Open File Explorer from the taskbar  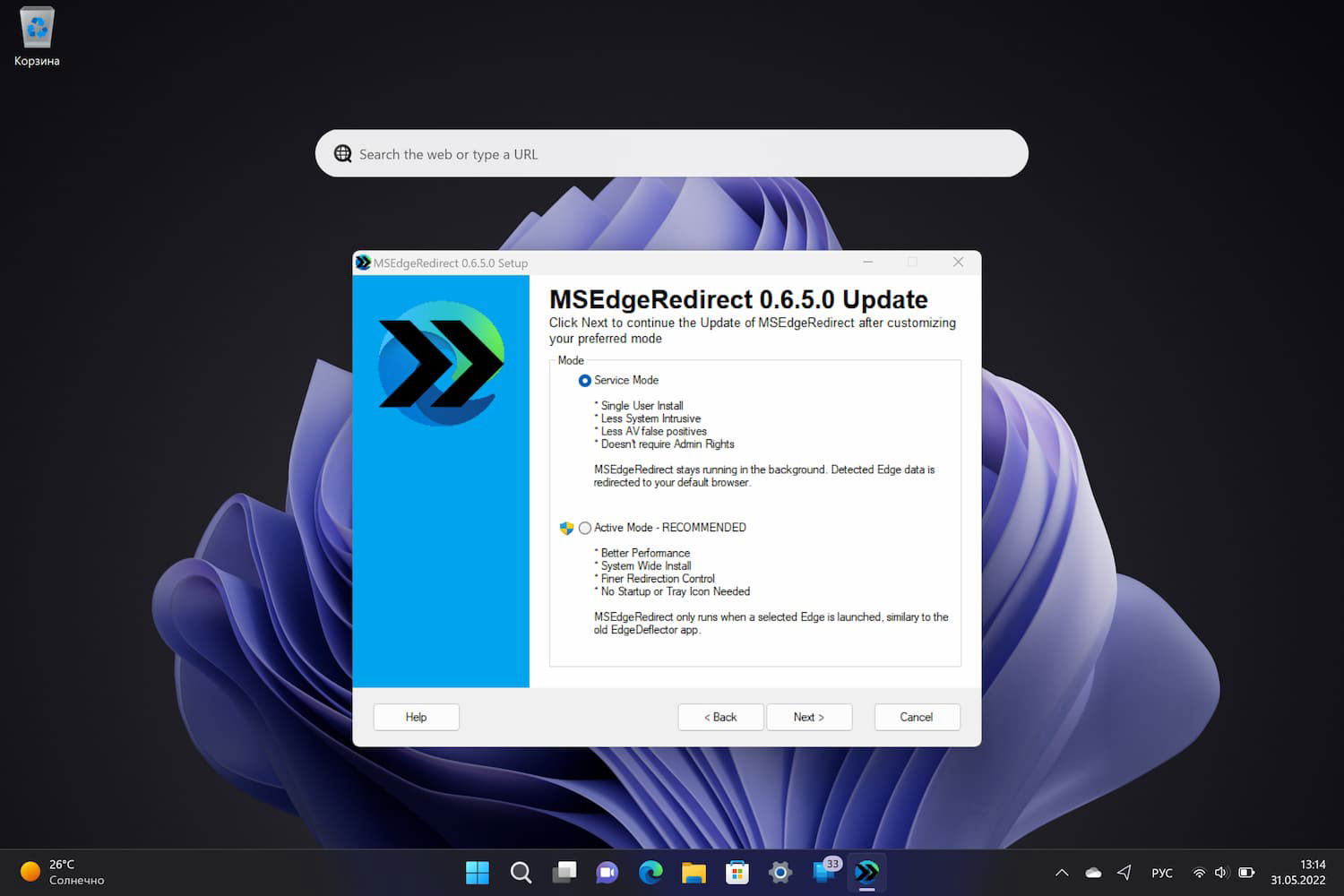click(x=694, y=872)
